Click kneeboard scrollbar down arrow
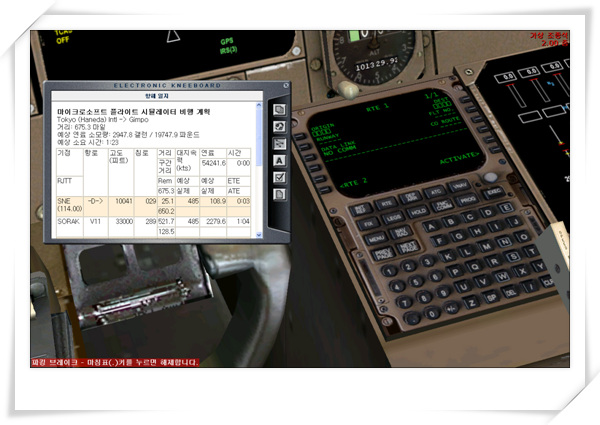 pos(259,235)
